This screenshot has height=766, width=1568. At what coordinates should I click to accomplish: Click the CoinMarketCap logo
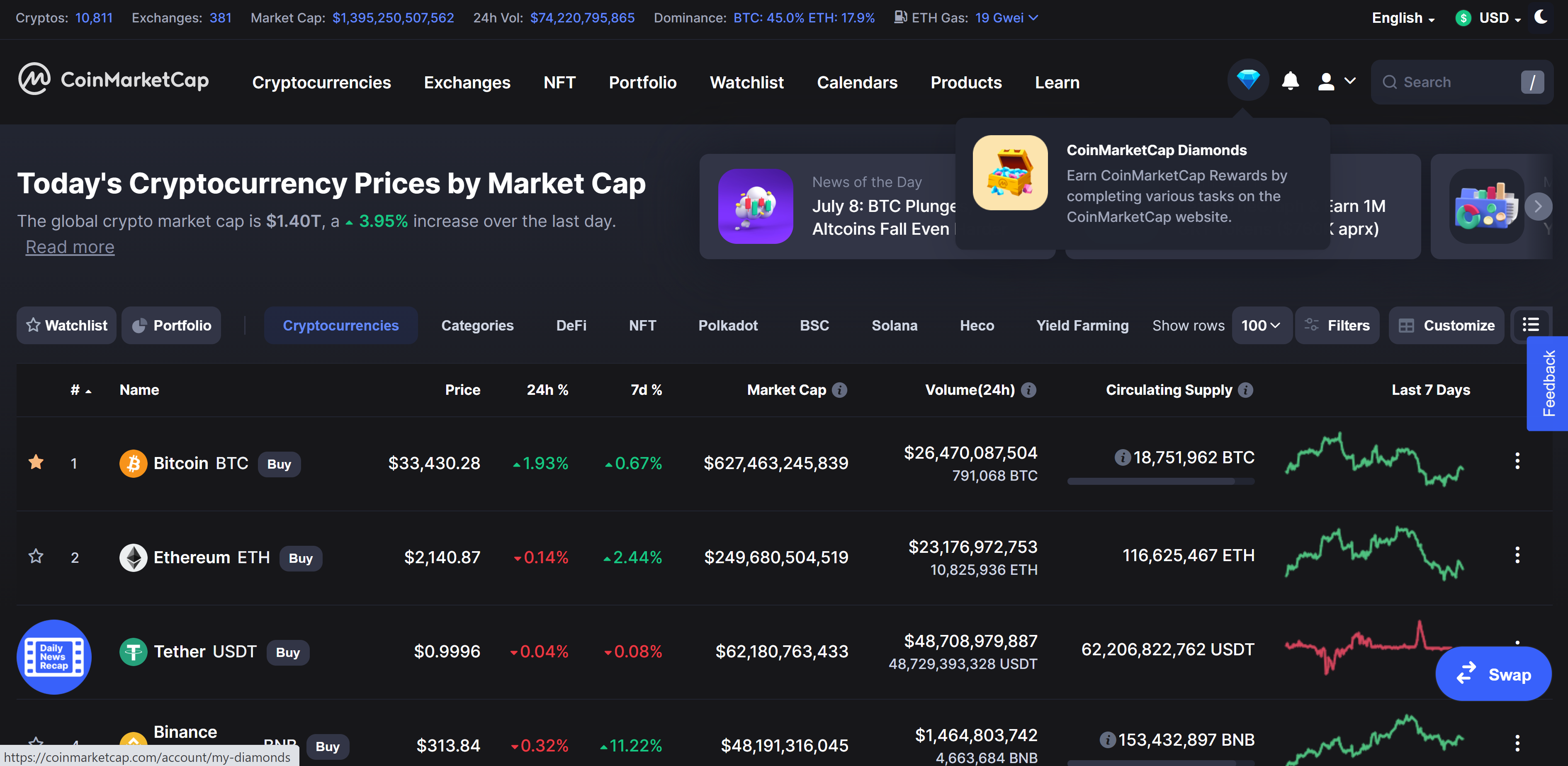tap(114, 79)
